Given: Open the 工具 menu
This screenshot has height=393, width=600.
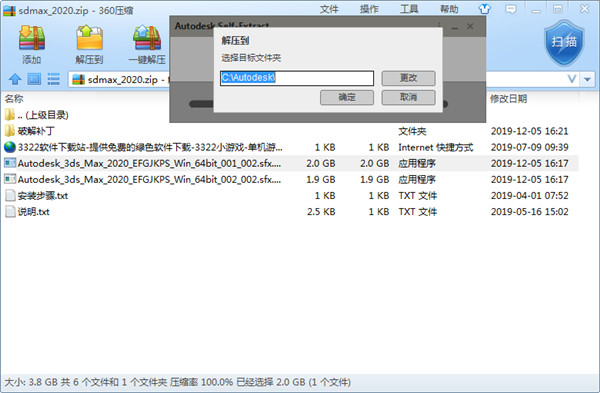Looking at the screenshot, I should click(409, 9).
